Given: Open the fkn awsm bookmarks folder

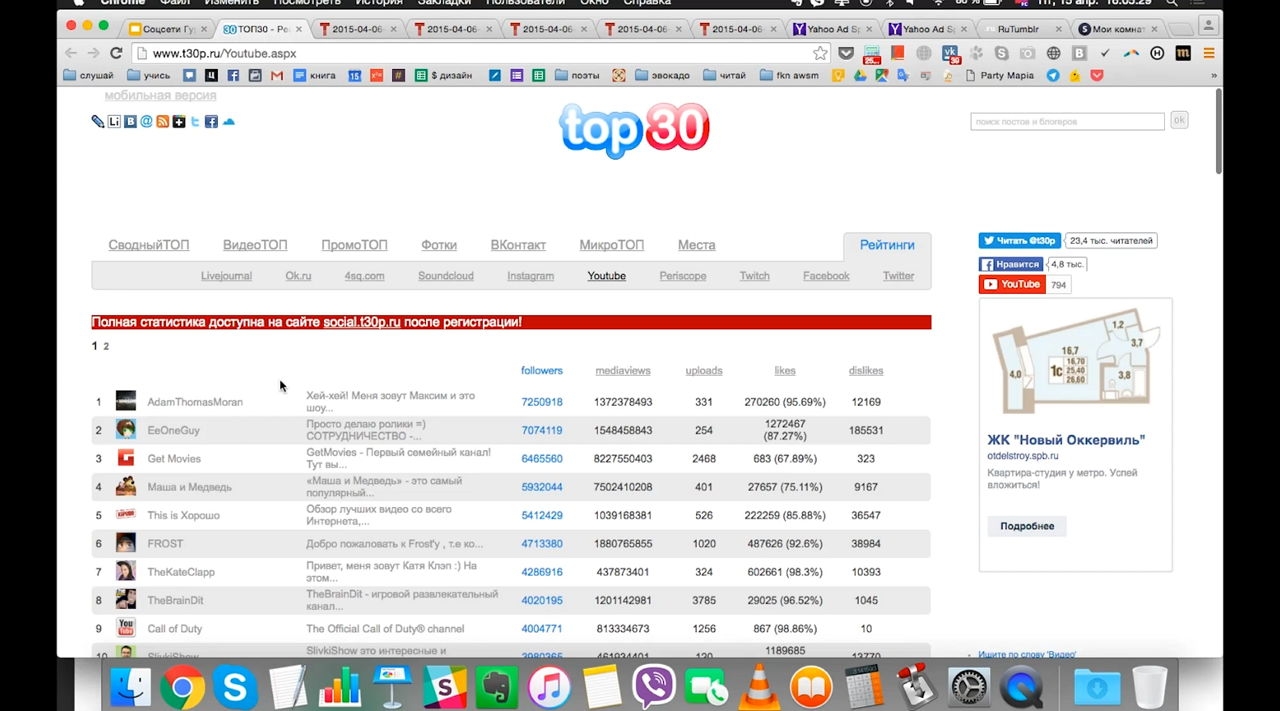Looking at the screenshot, I should tap(789, 75).
